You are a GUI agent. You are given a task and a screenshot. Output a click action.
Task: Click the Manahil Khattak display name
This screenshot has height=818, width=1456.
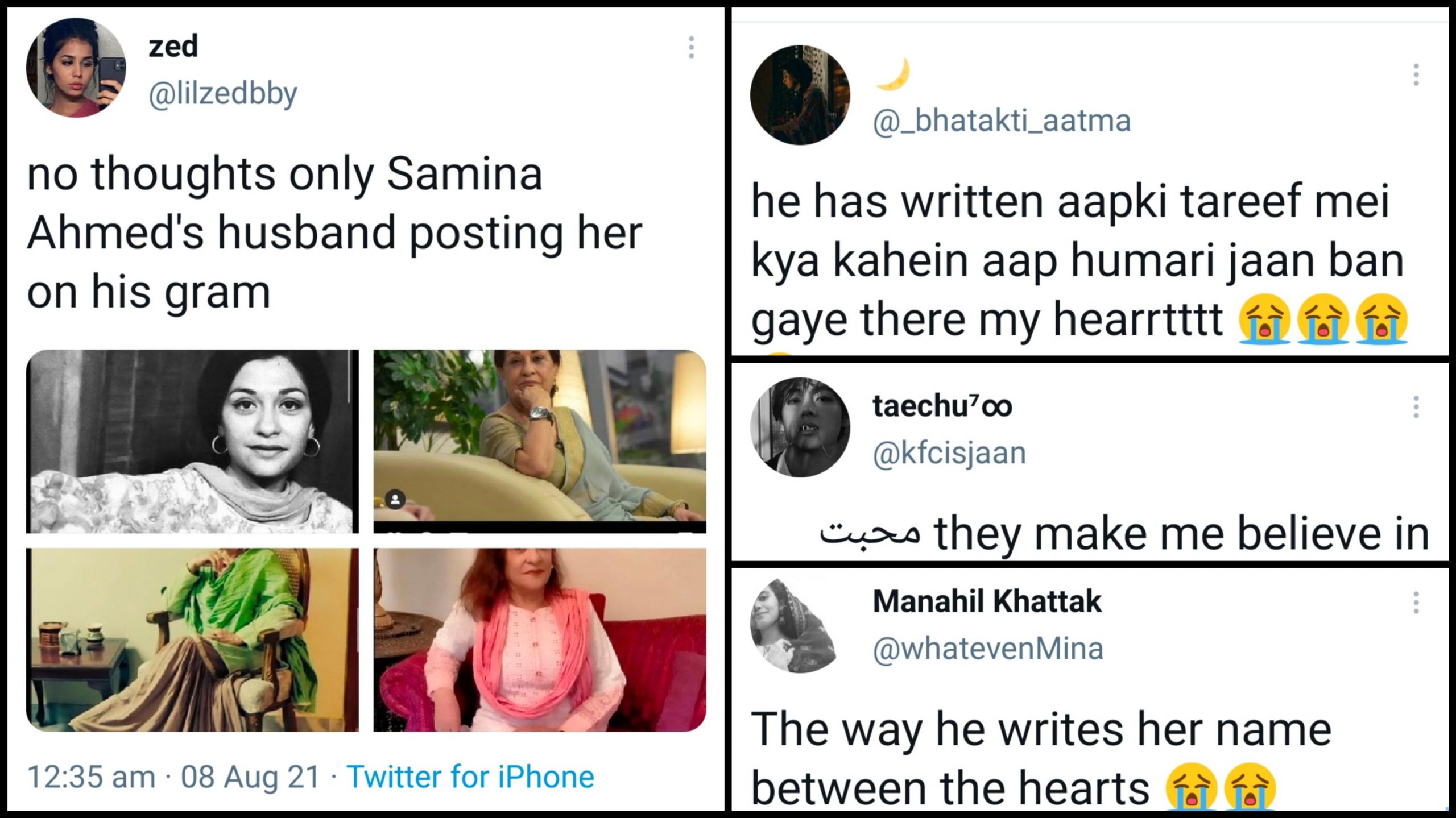pos(987,601)
